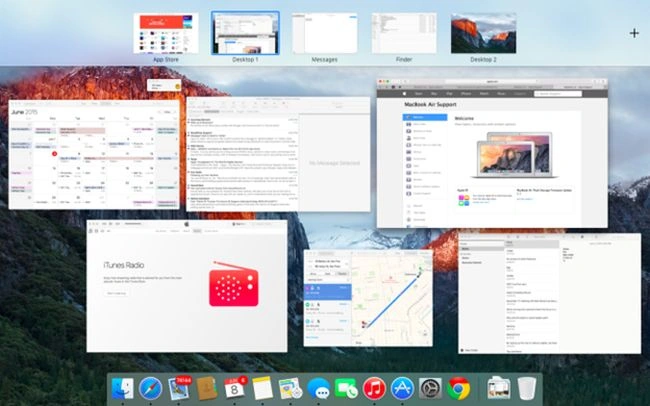Launch Safari from the Dock

point(150,389)
